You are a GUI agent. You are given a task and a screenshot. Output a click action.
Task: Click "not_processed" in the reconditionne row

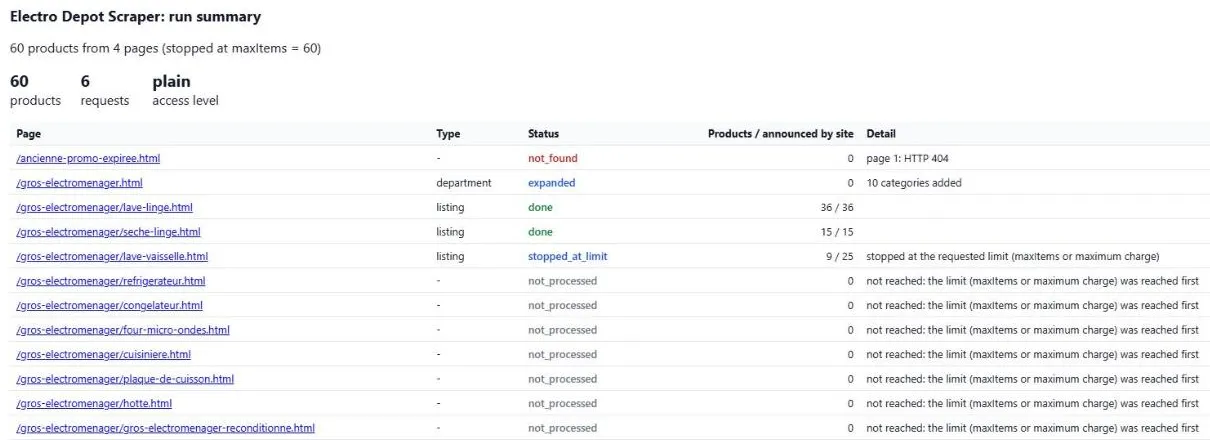pyautogui.click(x=562, y=428)
